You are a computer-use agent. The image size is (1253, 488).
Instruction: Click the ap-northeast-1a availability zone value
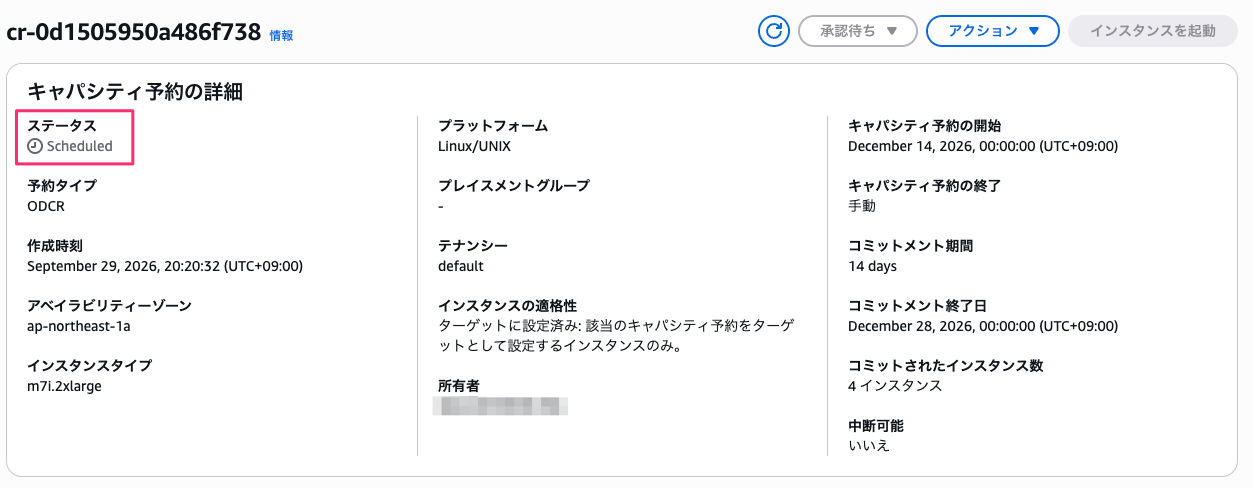coord(79,326)
